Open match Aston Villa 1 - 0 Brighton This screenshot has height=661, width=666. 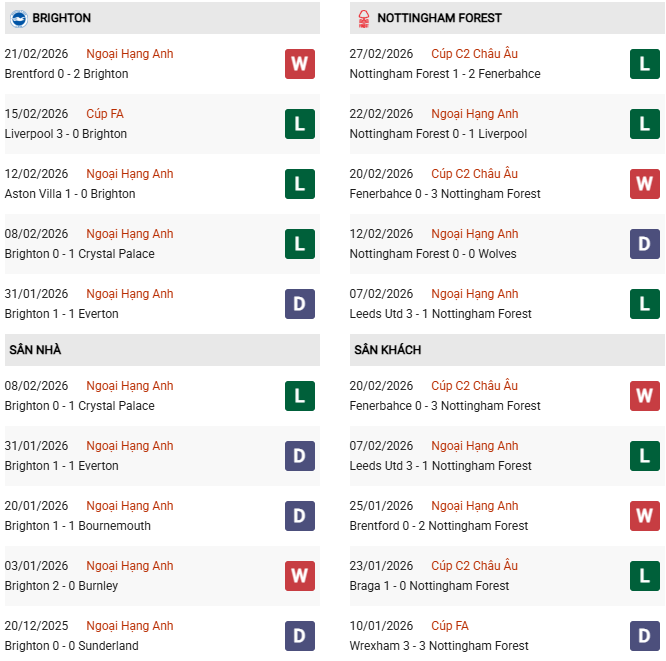point(70,194)
